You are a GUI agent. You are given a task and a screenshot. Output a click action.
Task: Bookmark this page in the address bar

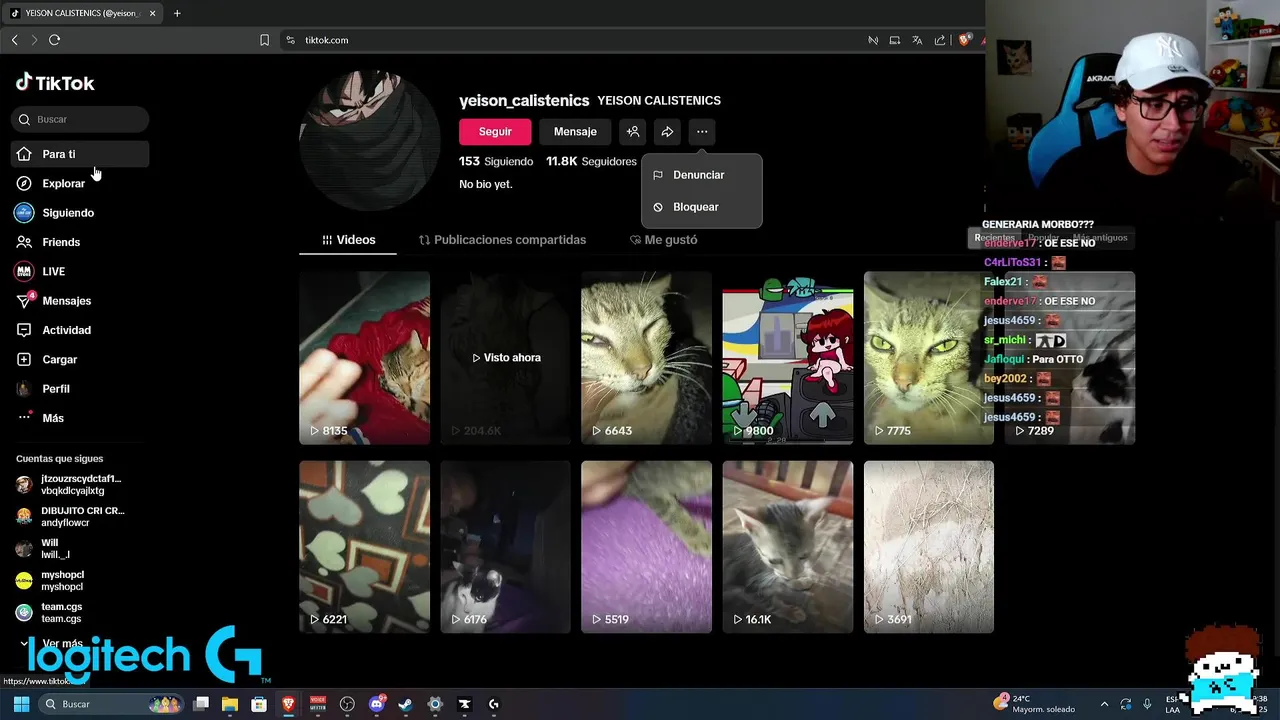[x=264, y=40]
